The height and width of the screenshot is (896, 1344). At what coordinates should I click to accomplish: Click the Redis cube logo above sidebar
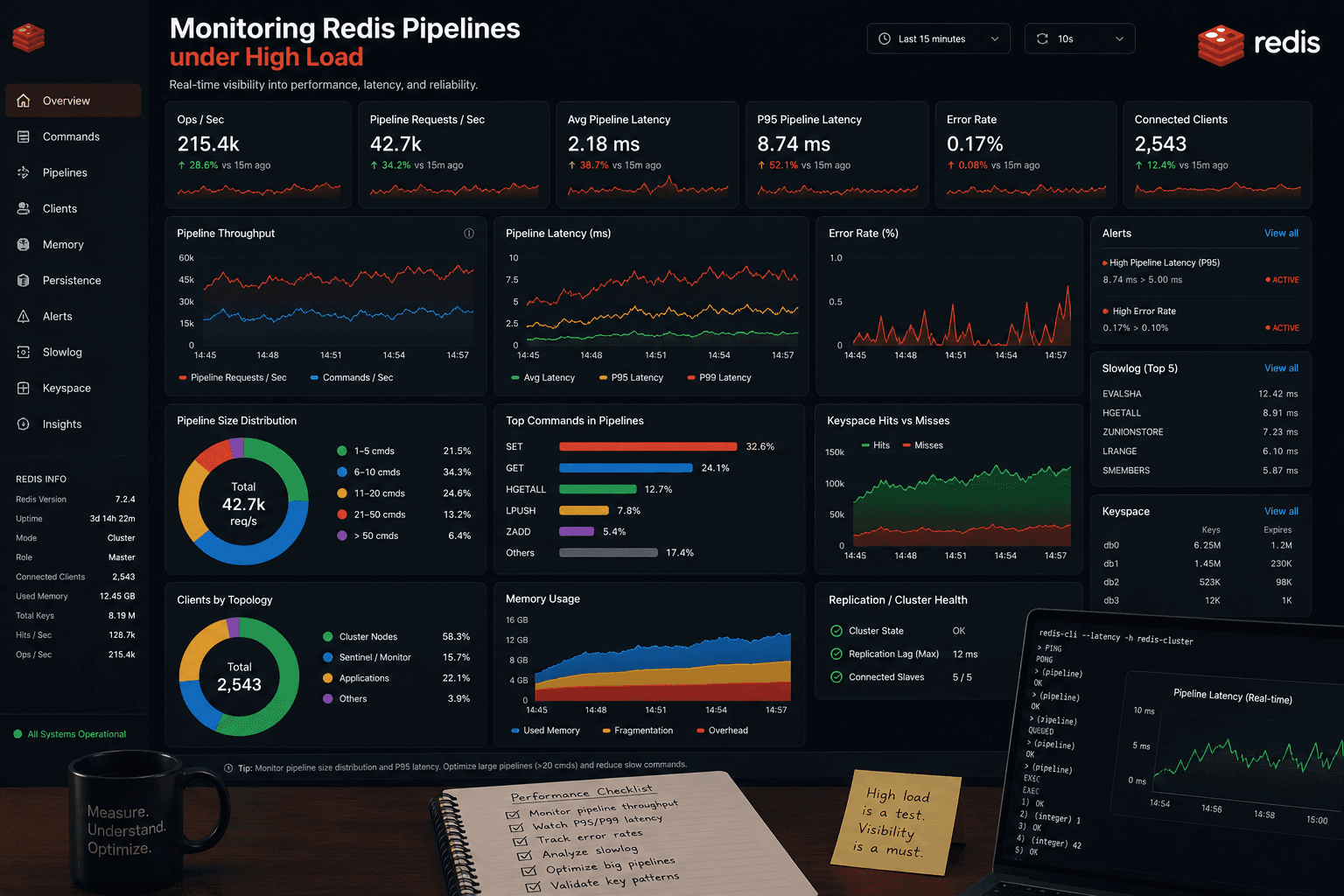29,38
